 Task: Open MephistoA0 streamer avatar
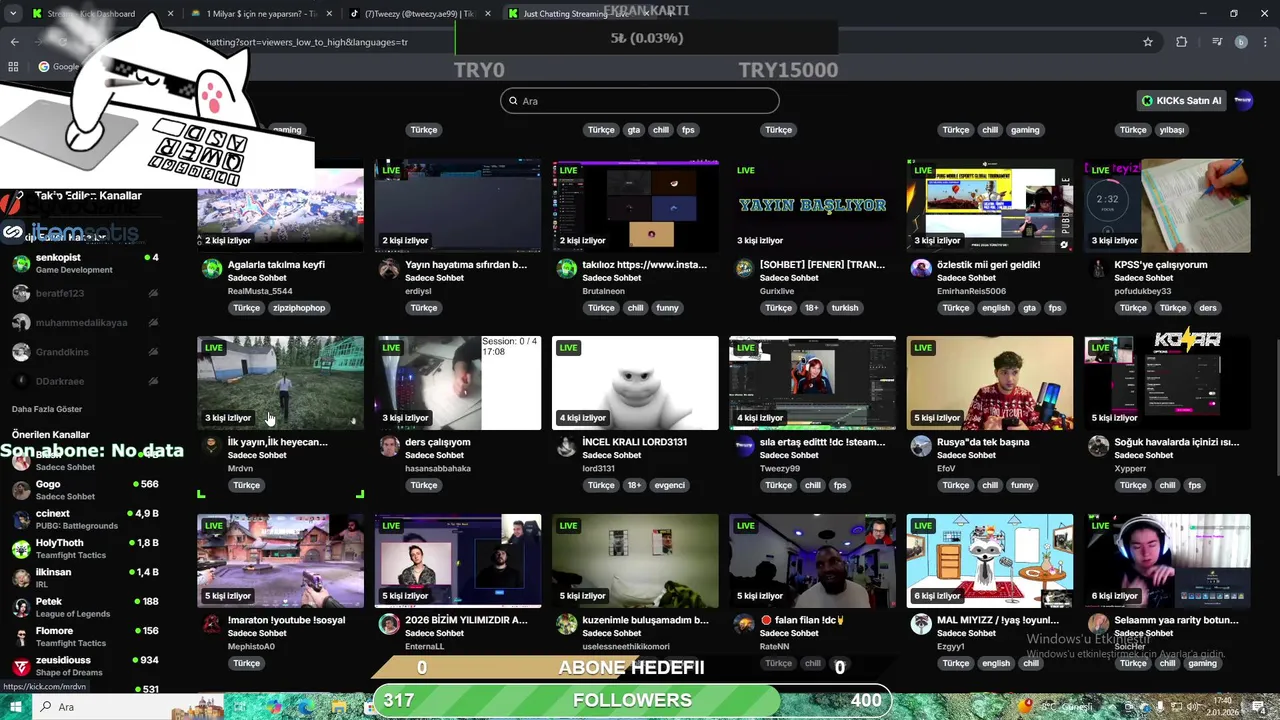pos(212,624)
